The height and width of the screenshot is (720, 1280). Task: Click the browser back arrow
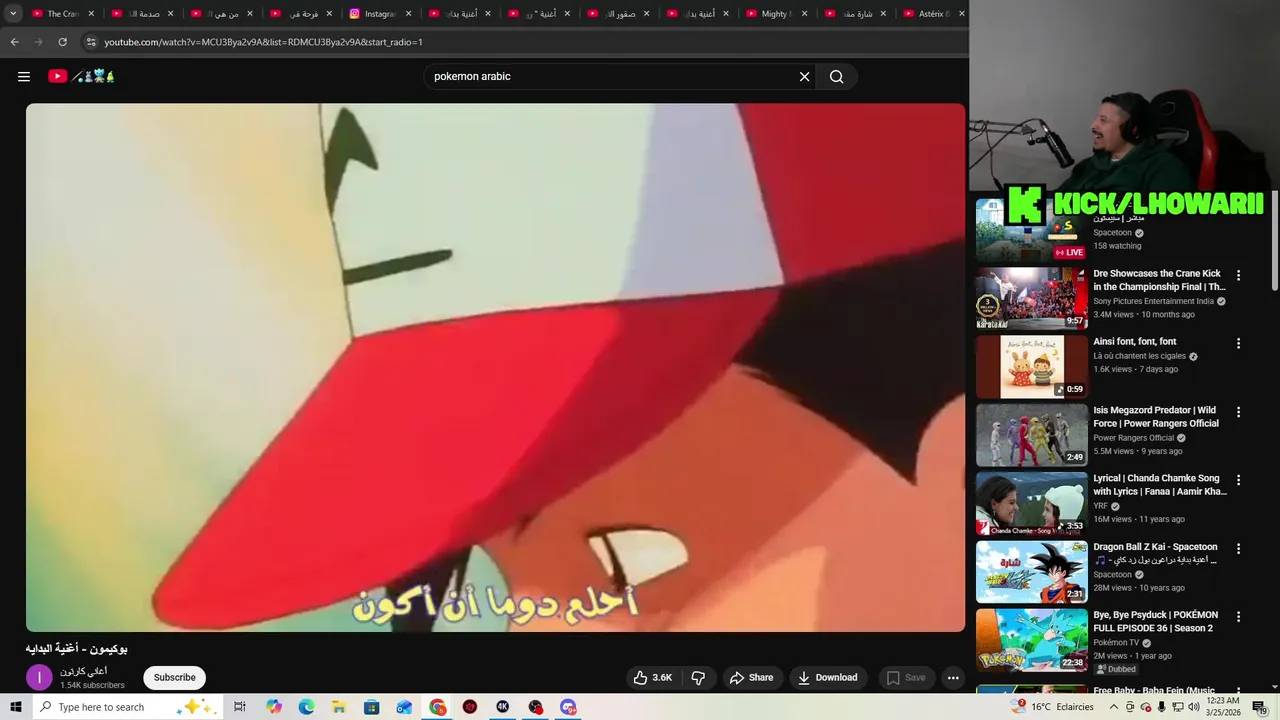(14, 42)
